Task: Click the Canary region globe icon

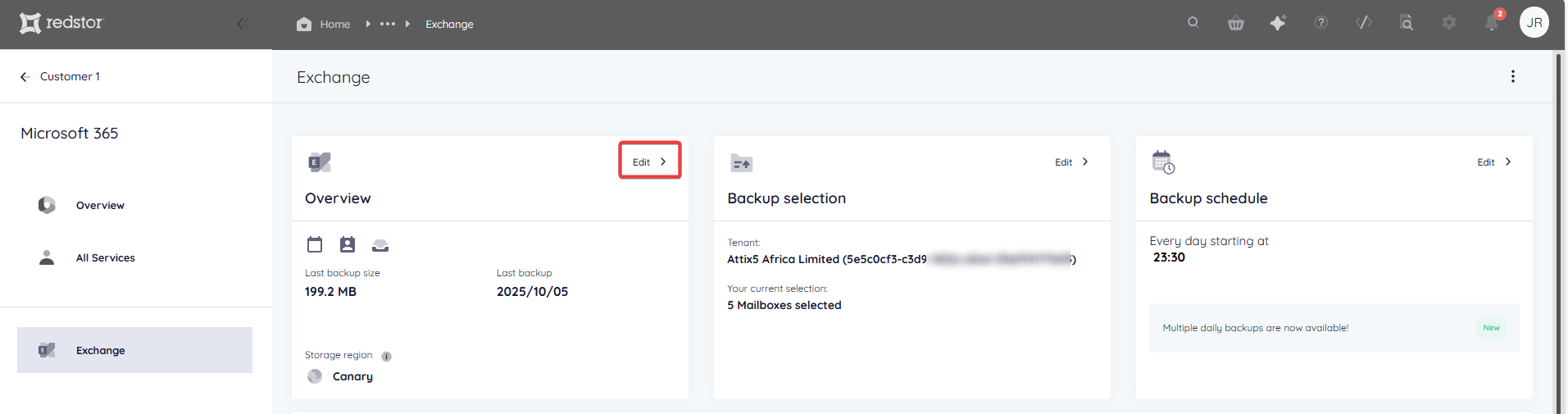Action: [x=315, y=376]
